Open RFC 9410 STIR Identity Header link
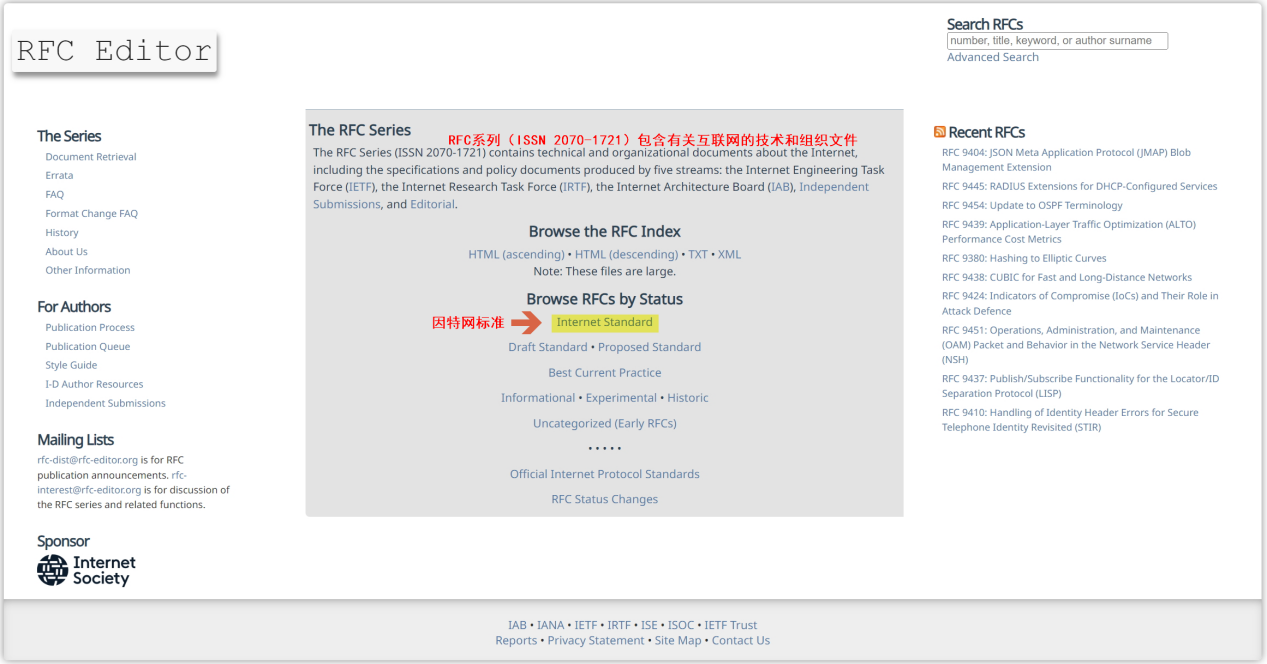Viewport: 1267px width, 664px height. pos(1070,420)
